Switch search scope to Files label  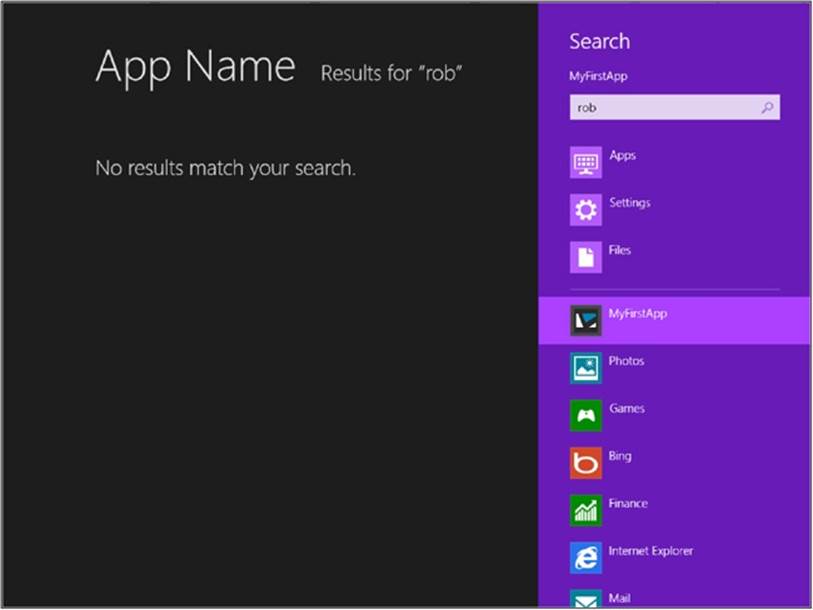tap(620, 250)
